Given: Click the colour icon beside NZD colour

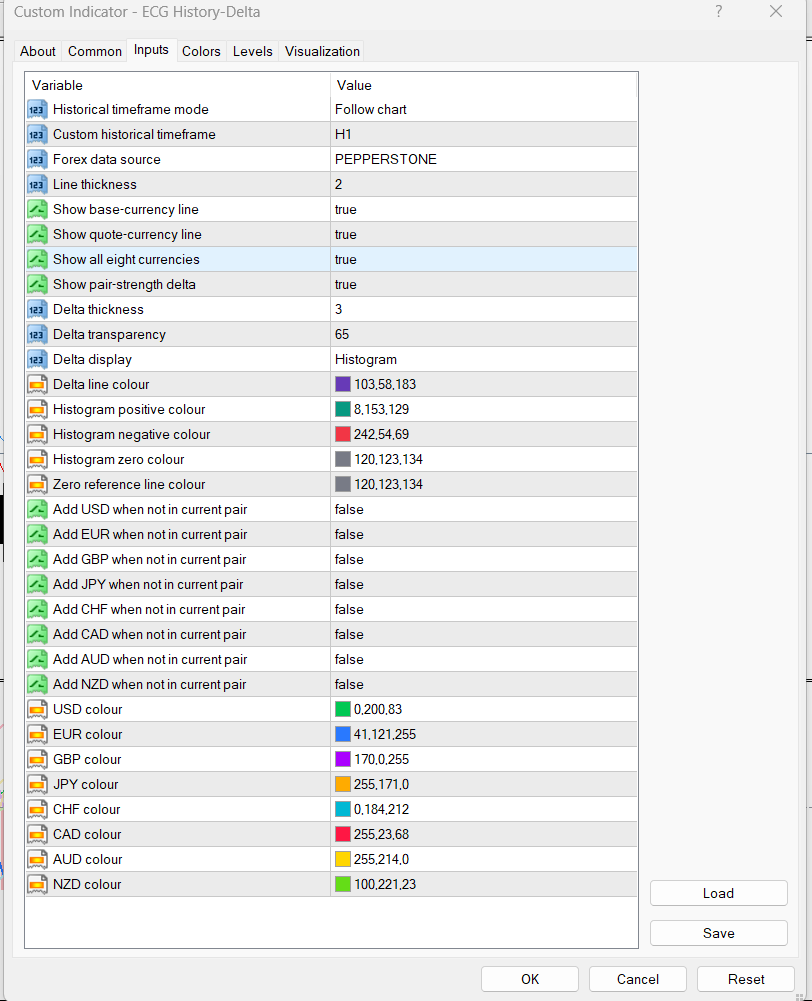Looking at the screenshot, I should [37, 885].
